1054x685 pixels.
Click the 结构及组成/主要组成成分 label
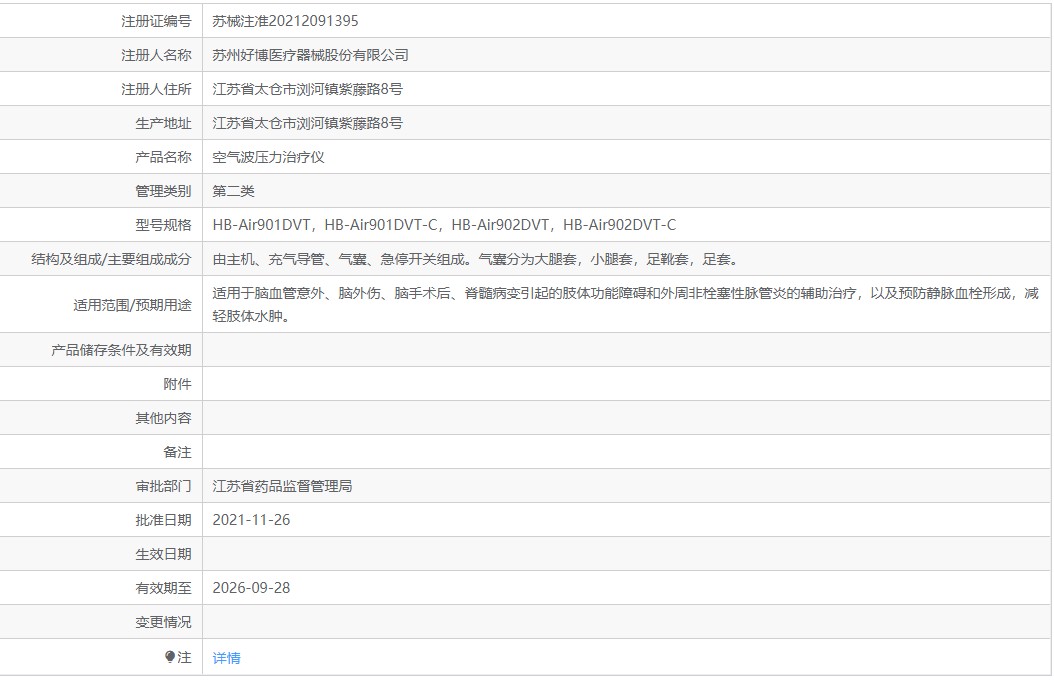pyautogui.click(x=111, y=259)
